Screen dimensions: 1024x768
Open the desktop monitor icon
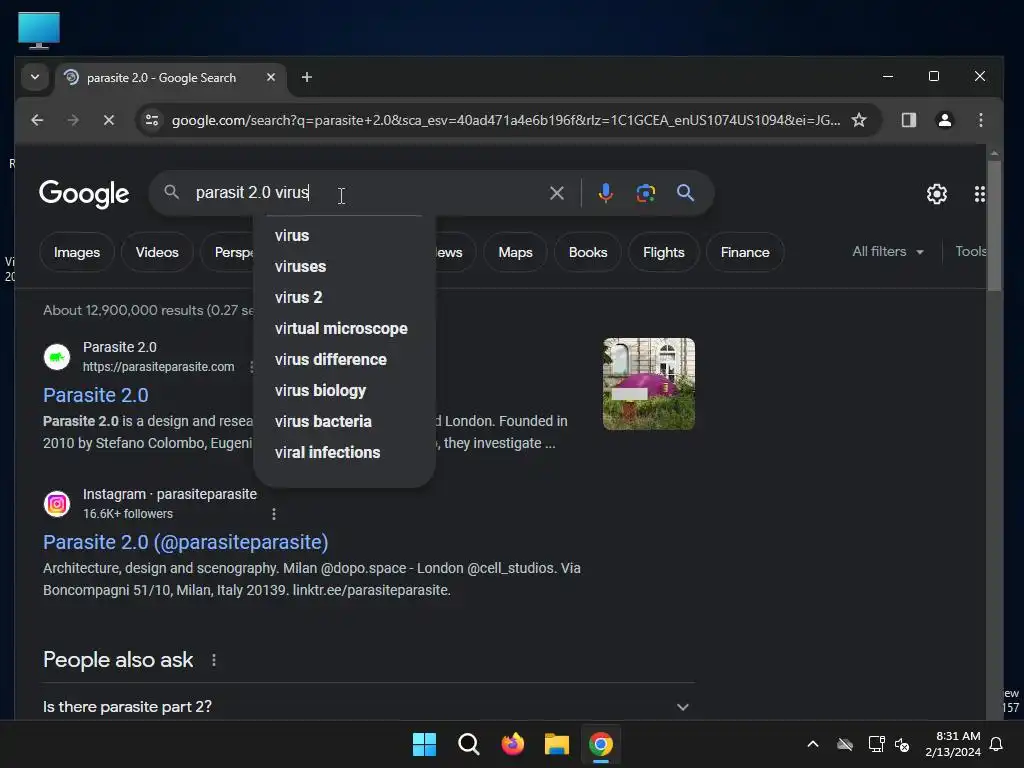point(39,30)
